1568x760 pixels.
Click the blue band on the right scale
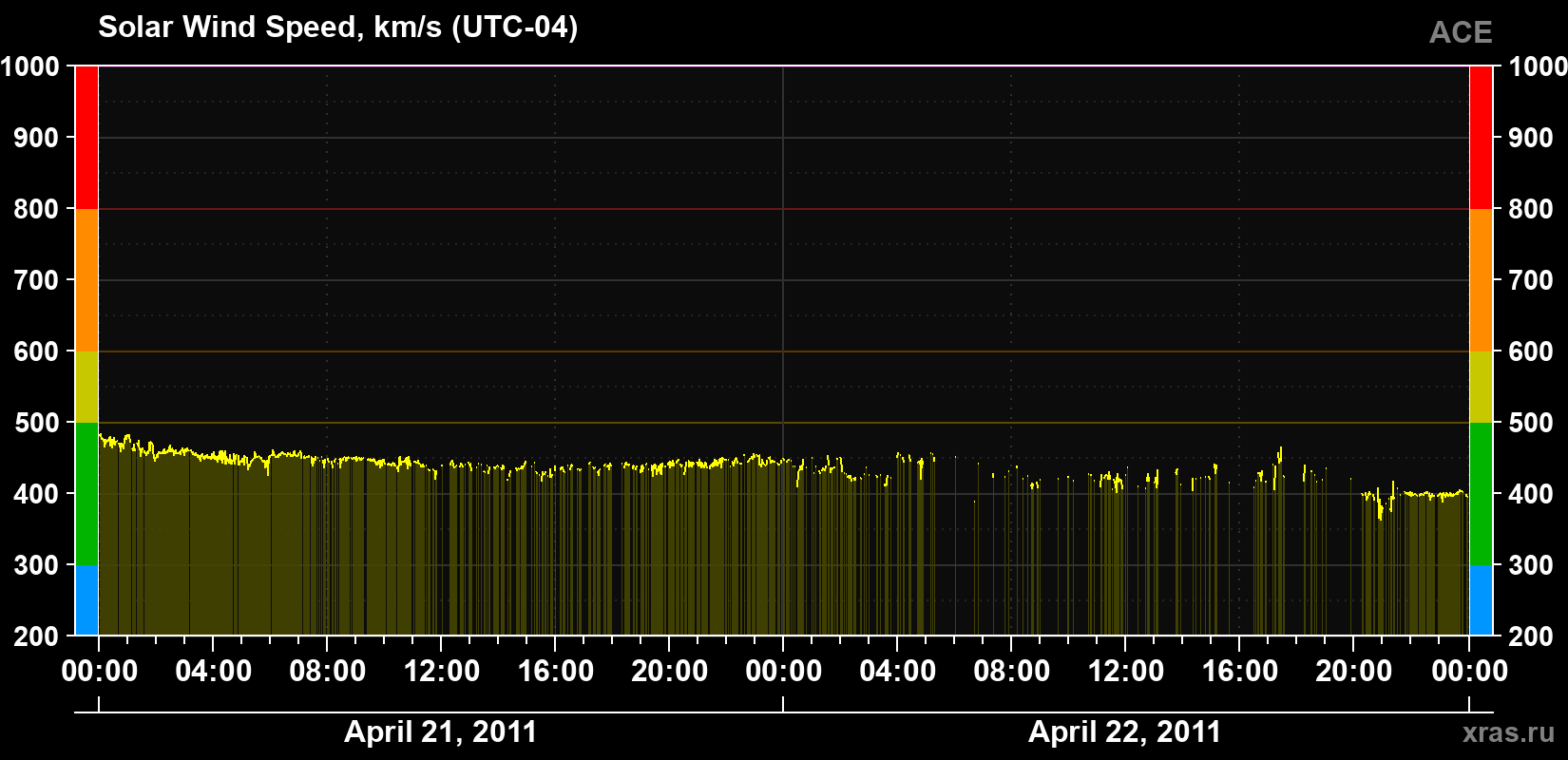coord(1481,600)
